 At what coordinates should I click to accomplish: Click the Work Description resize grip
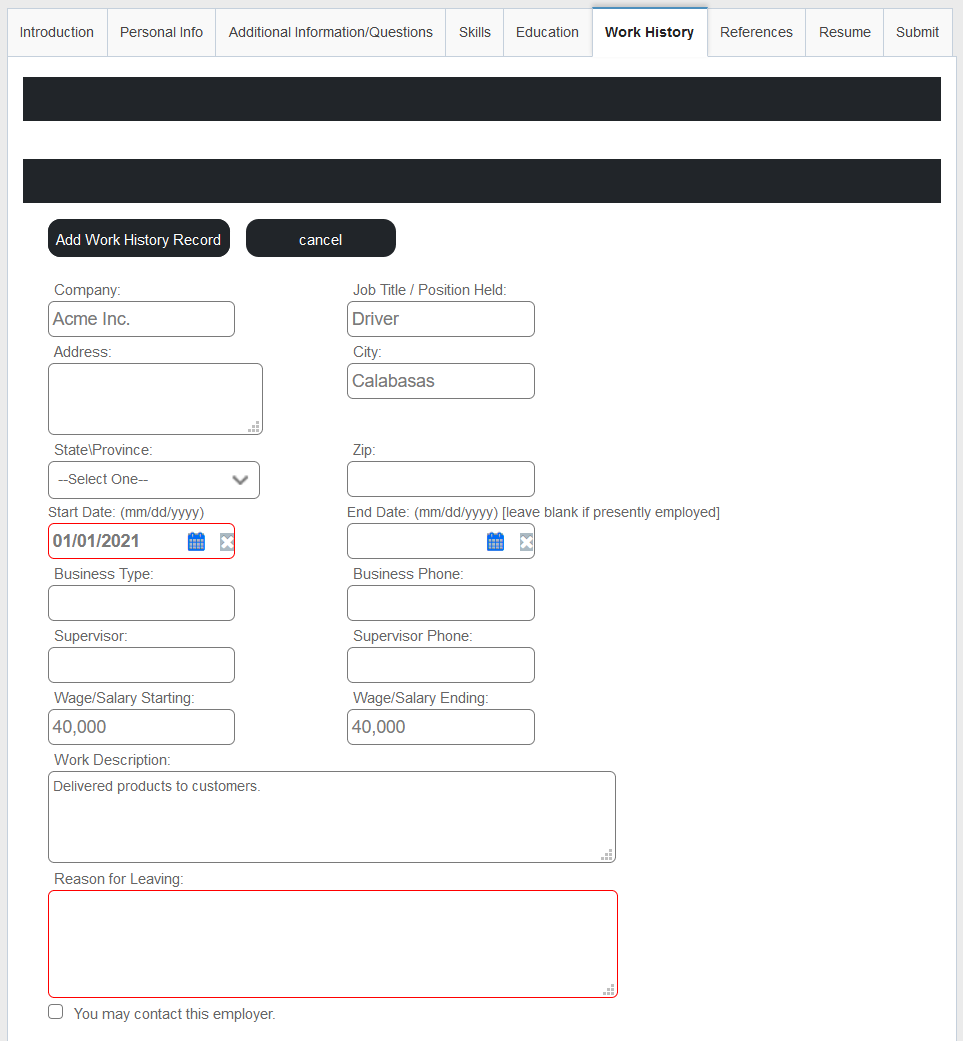[607, 854]
